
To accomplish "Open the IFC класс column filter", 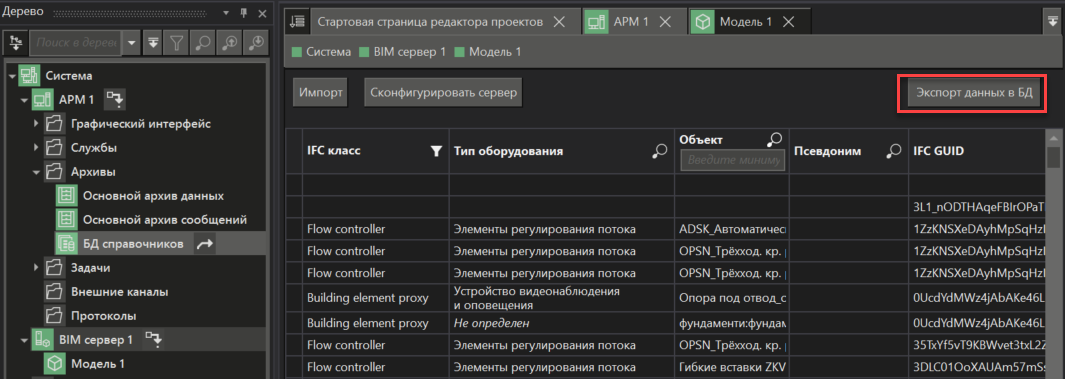I will tap(436, 151).
